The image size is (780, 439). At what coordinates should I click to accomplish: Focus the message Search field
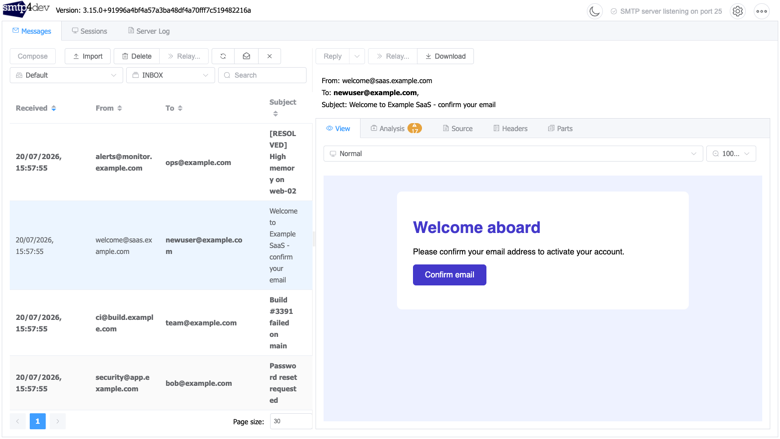(262, 75)
